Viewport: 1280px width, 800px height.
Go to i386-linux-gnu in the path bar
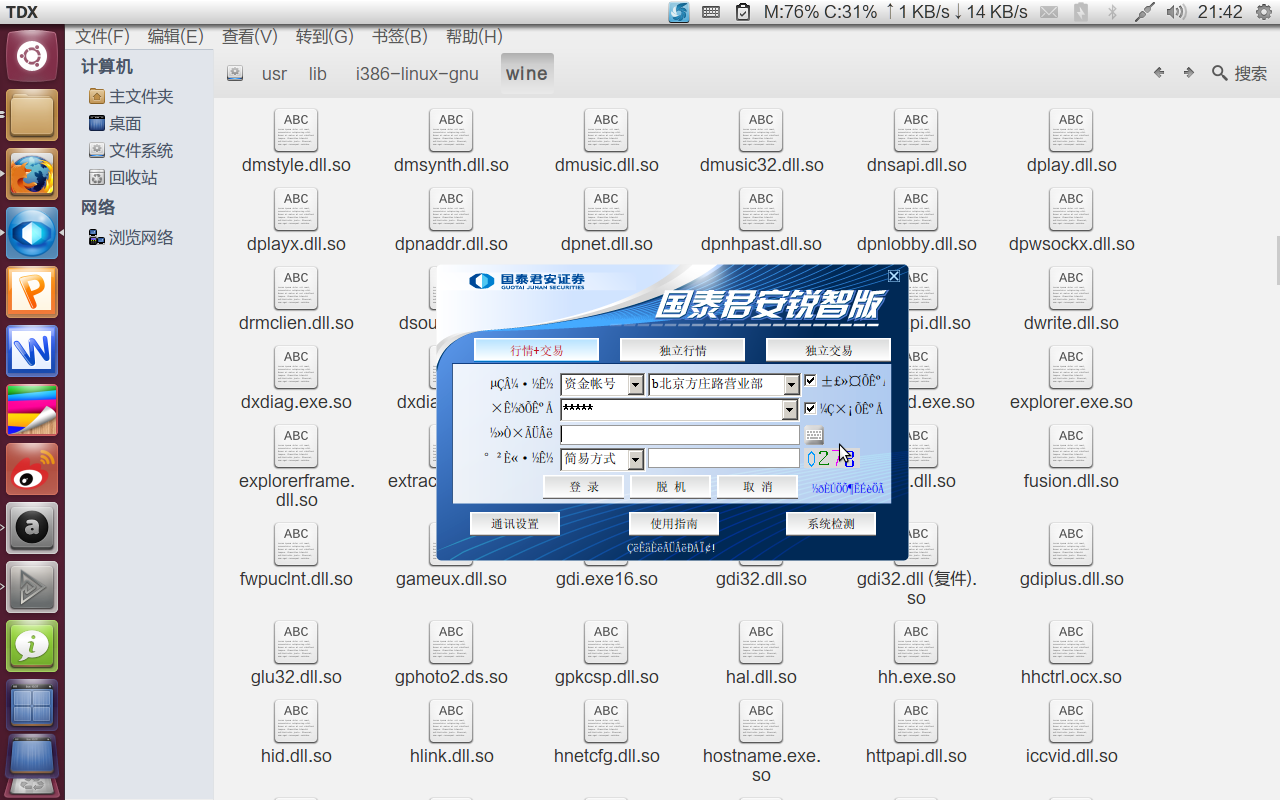click(417, 73)
